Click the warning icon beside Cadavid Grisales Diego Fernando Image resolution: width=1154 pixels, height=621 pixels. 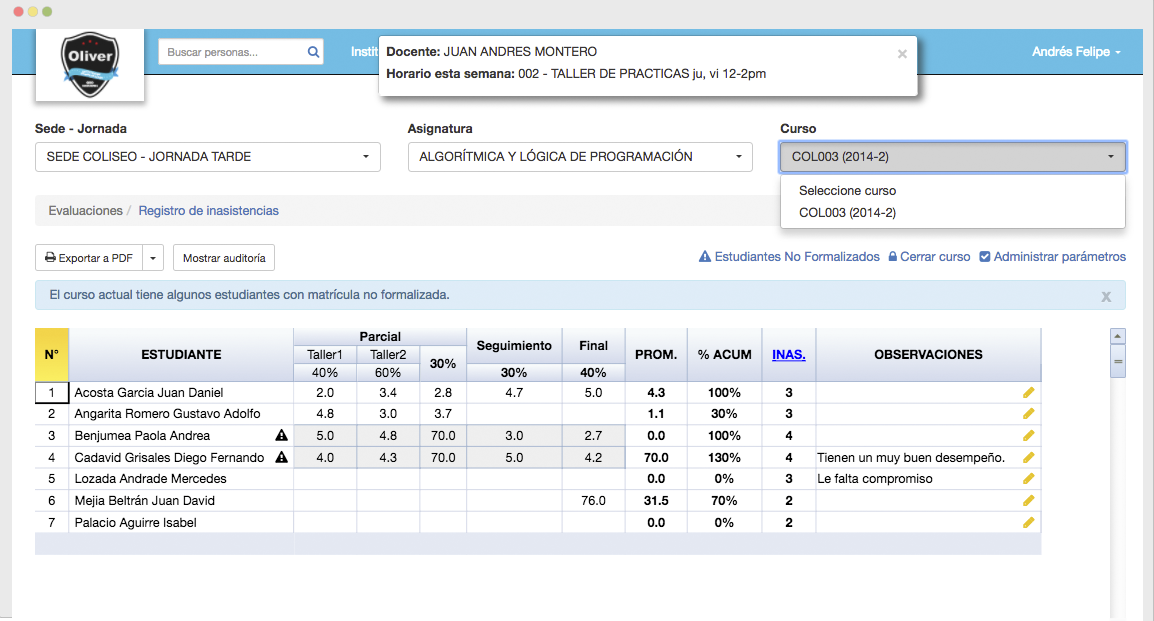point(280,457)
